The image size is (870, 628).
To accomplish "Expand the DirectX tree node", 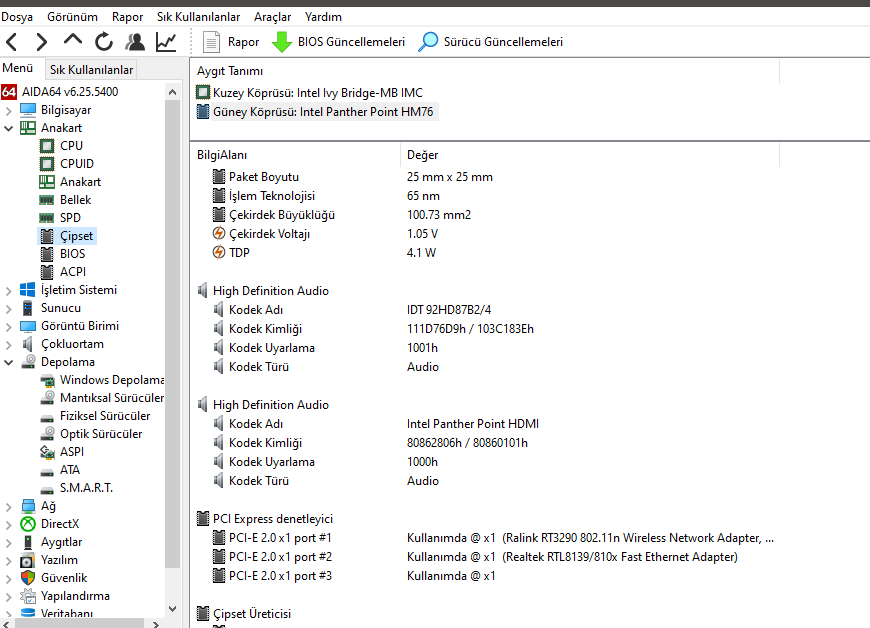I will point(8,524).
